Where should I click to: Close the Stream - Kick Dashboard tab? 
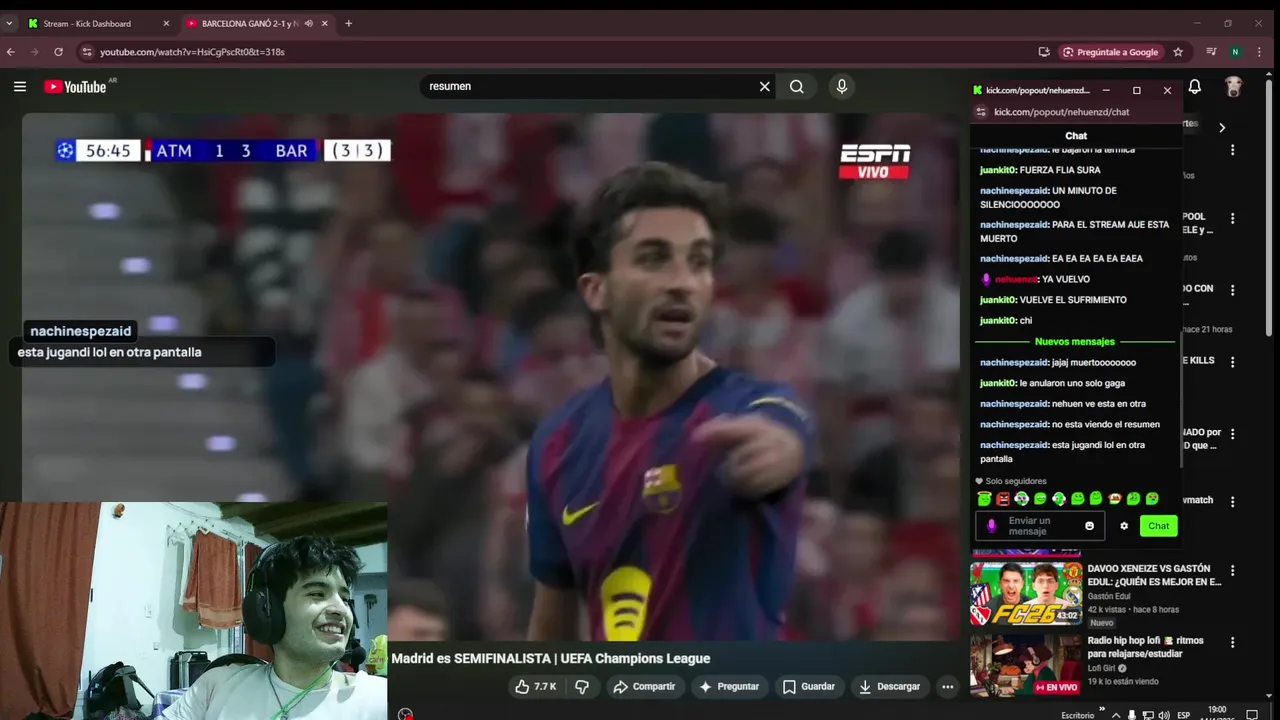(x=166, y=23)
